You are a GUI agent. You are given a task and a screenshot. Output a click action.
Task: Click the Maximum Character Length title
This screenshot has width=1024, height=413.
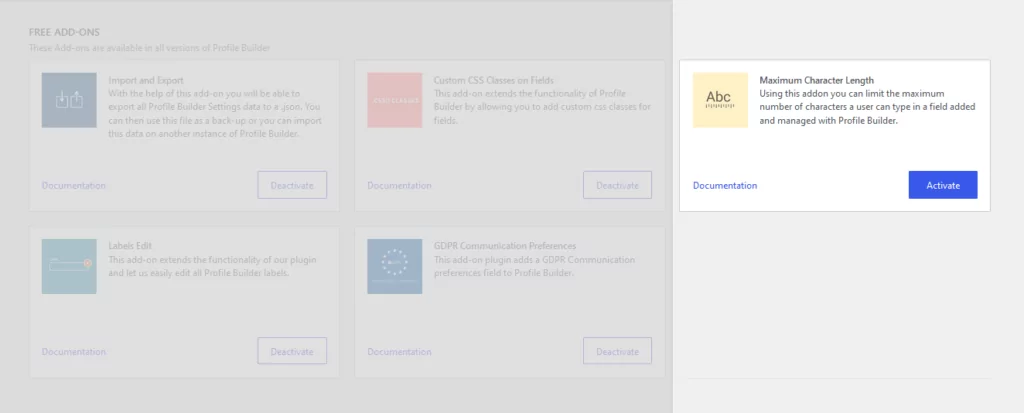[816, 80]
